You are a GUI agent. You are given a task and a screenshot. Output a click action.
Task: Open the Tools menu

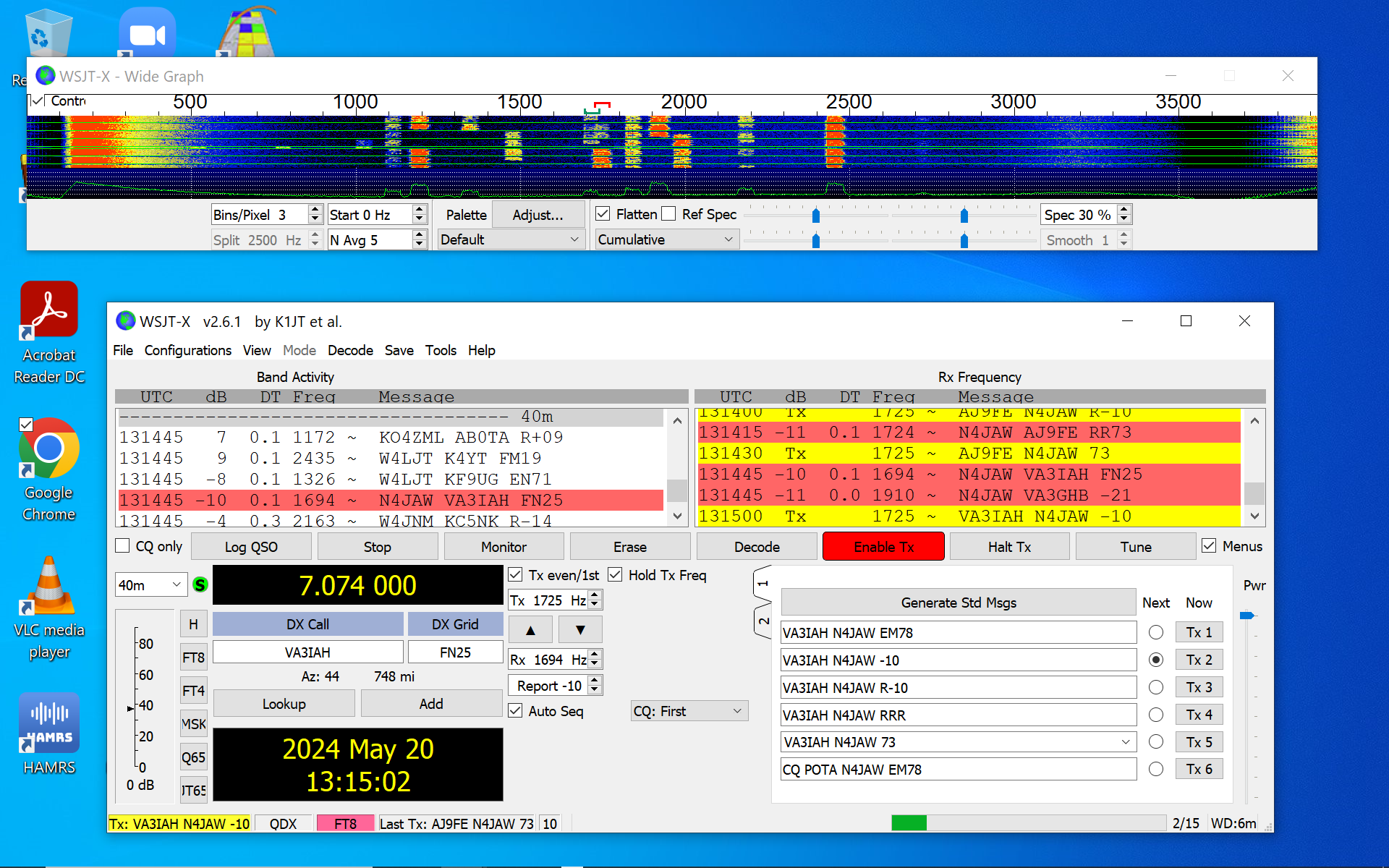click(x=441, y=350)
